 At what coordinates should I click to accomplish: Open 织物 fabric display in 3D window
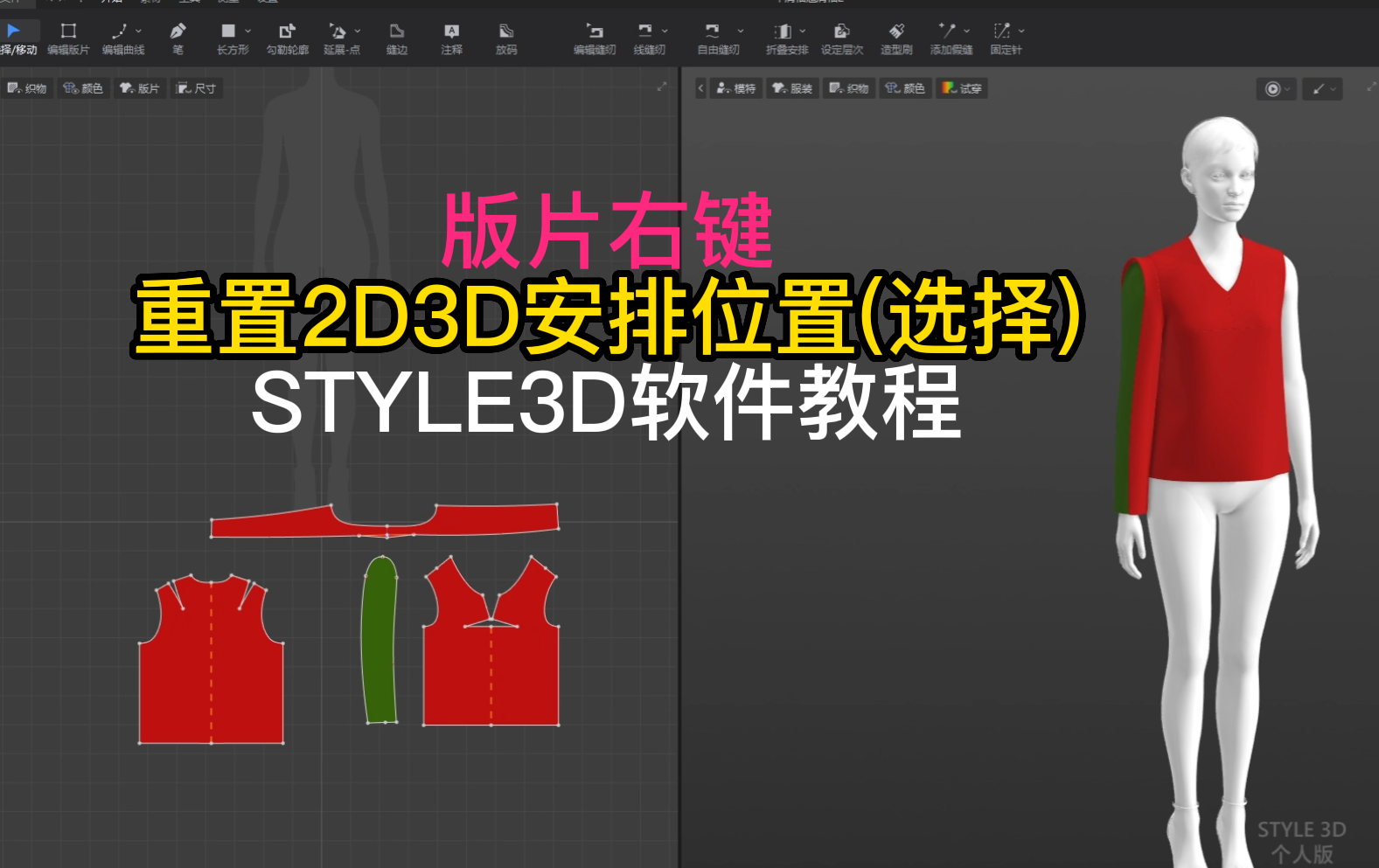(x=849, y=88)
